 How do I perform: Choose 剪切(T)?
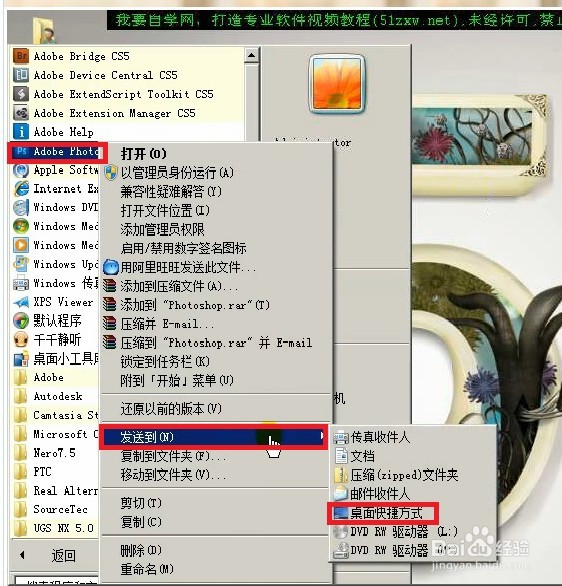click(x=141, y=503)
